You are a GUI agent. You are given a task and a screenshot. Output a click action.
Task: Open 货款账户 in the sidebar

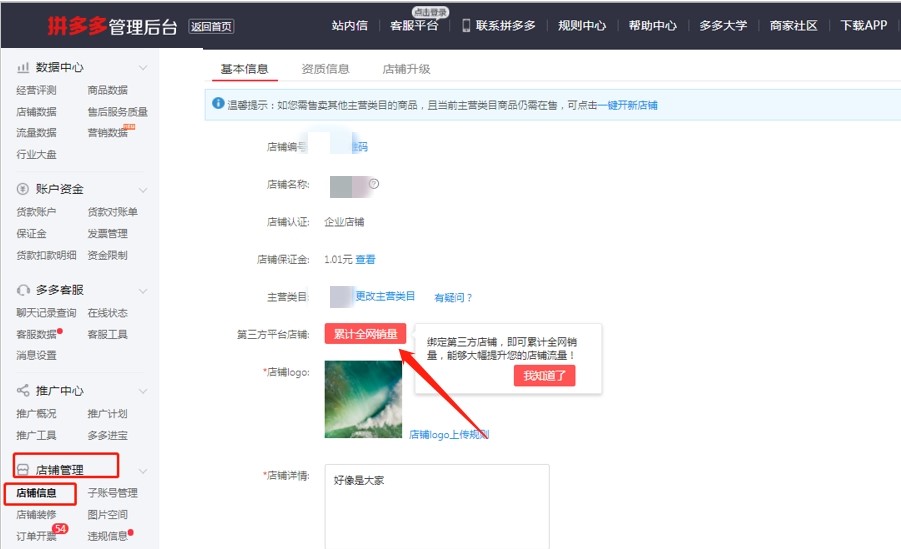pos(36,212)
